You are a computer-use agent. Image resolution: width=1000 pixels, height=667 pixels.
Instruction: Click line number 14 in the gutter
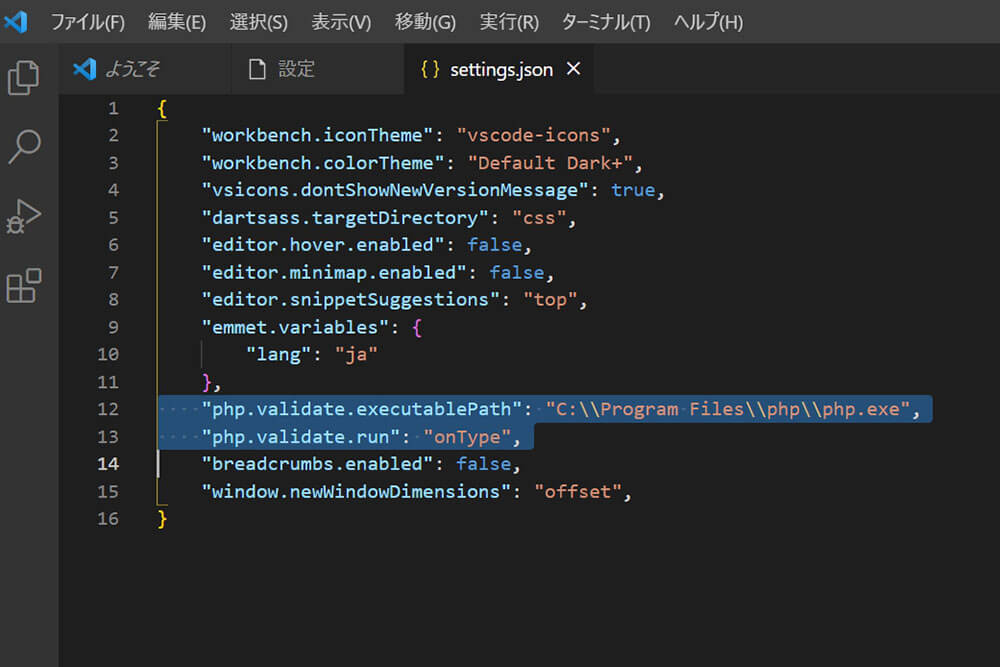click(x=108, y=464)
